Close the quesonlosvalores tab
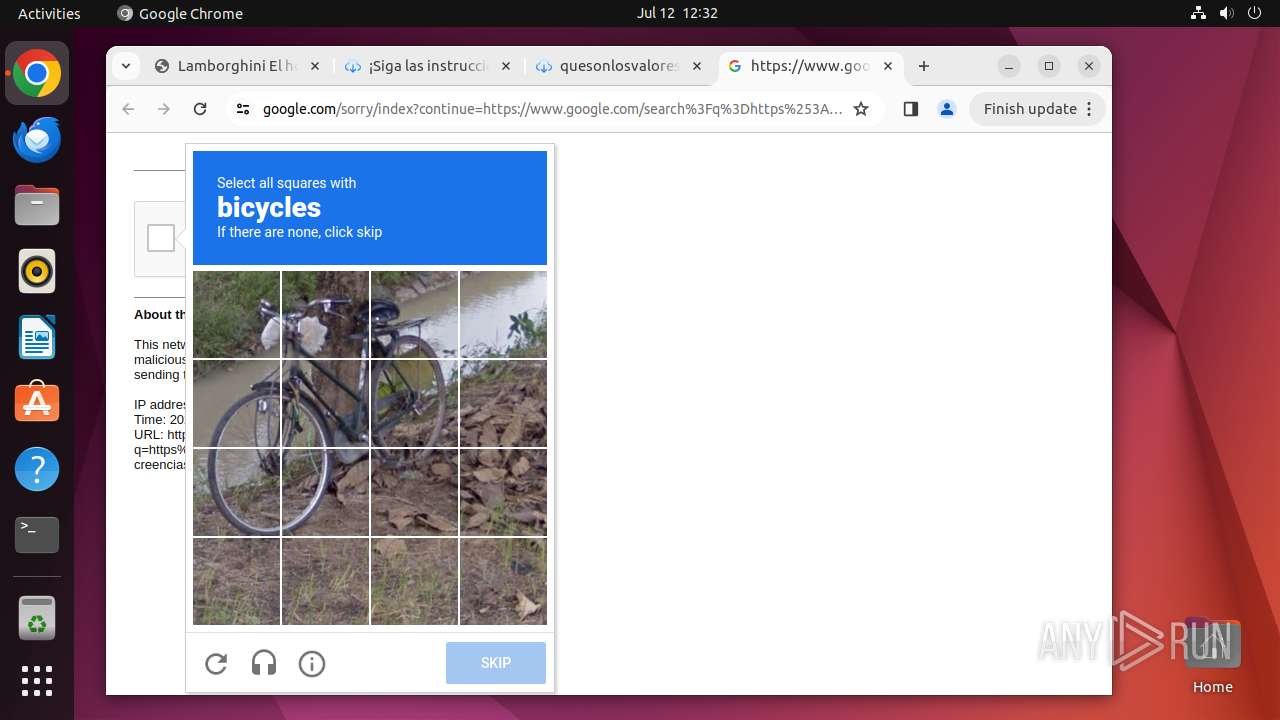 pos(696,66)
